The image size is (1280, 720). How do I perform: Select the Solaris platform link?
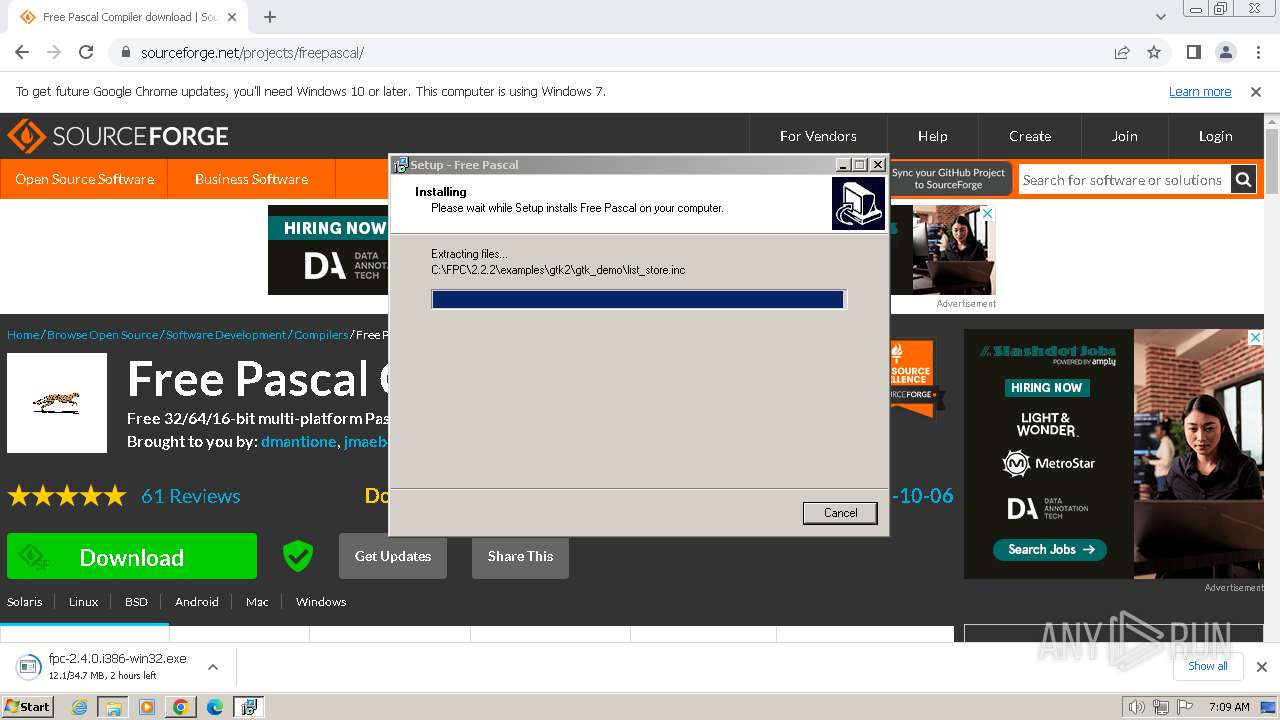pyautogui.click(x=25, y=602)
